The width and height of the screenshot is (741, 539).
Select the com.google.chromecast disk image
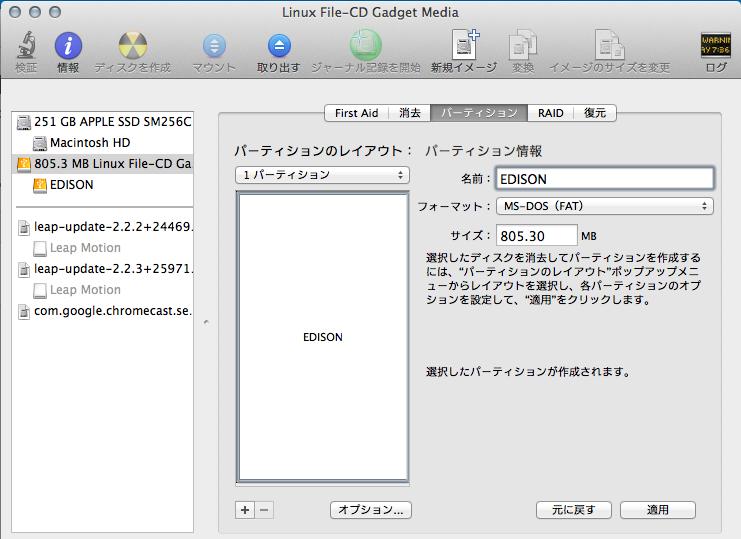pyautogui.click(x=103, y=311)
